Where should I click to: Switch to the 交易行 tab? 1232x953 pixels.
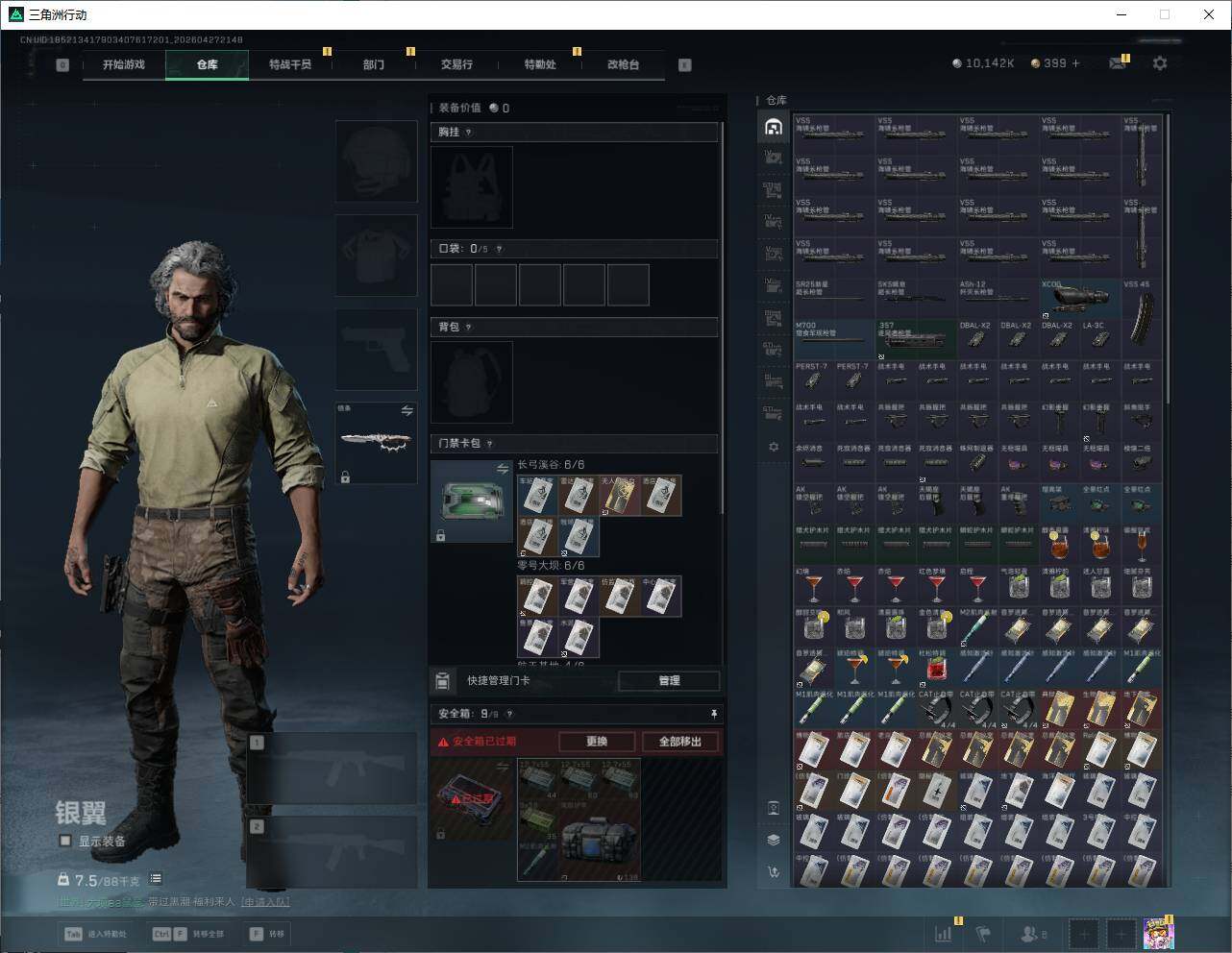click(x=456, y=64)
